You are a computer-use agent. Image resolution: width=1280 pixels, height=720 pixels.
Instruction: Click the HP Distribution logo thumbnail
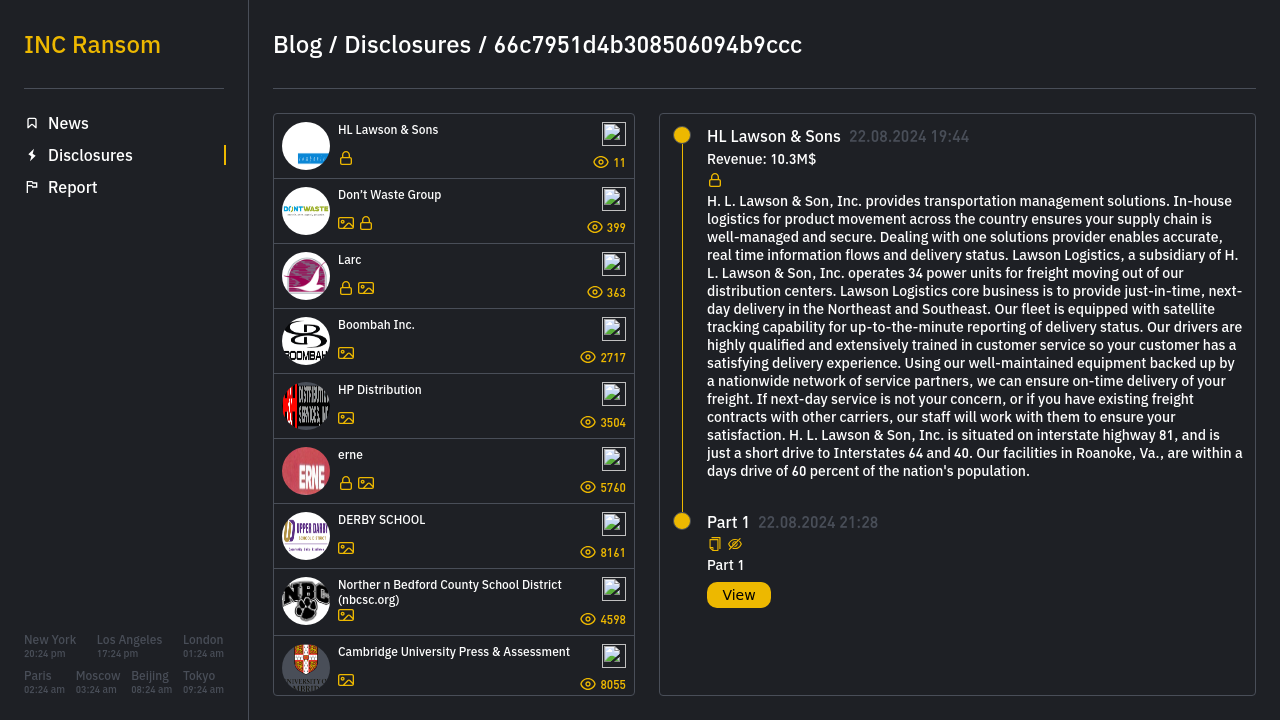pyautogui.click(x=306, y=406)
